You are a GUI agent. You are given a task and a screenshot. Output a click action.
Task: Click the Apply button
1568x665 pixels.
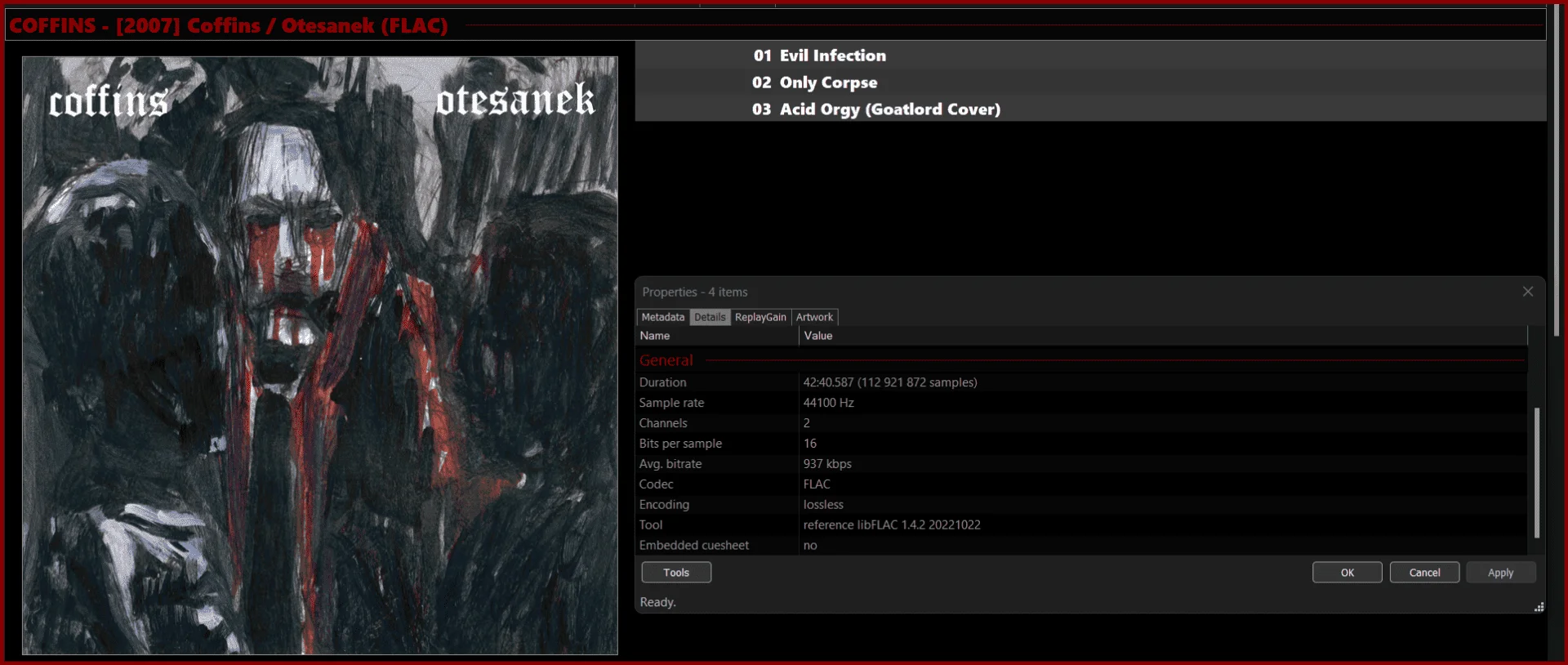click(x=1500, y=573)
